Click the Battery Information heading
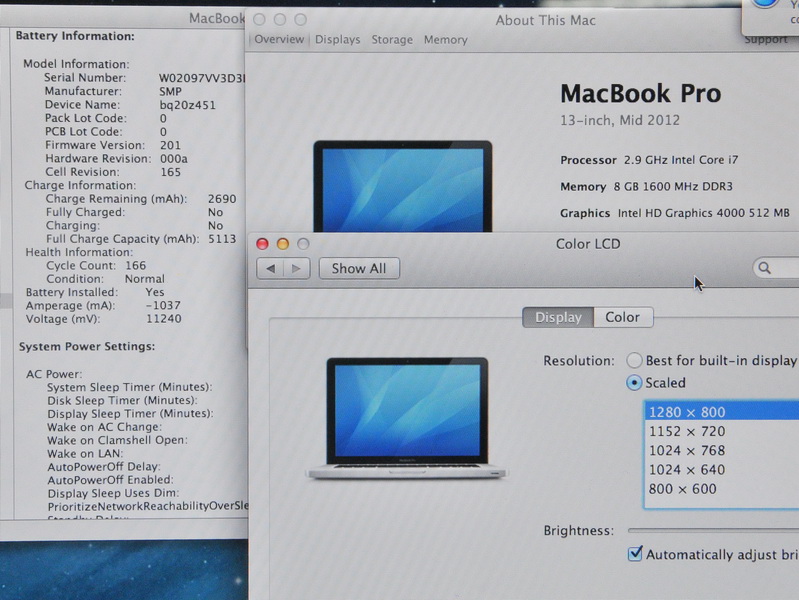 (x=75, y=36)
